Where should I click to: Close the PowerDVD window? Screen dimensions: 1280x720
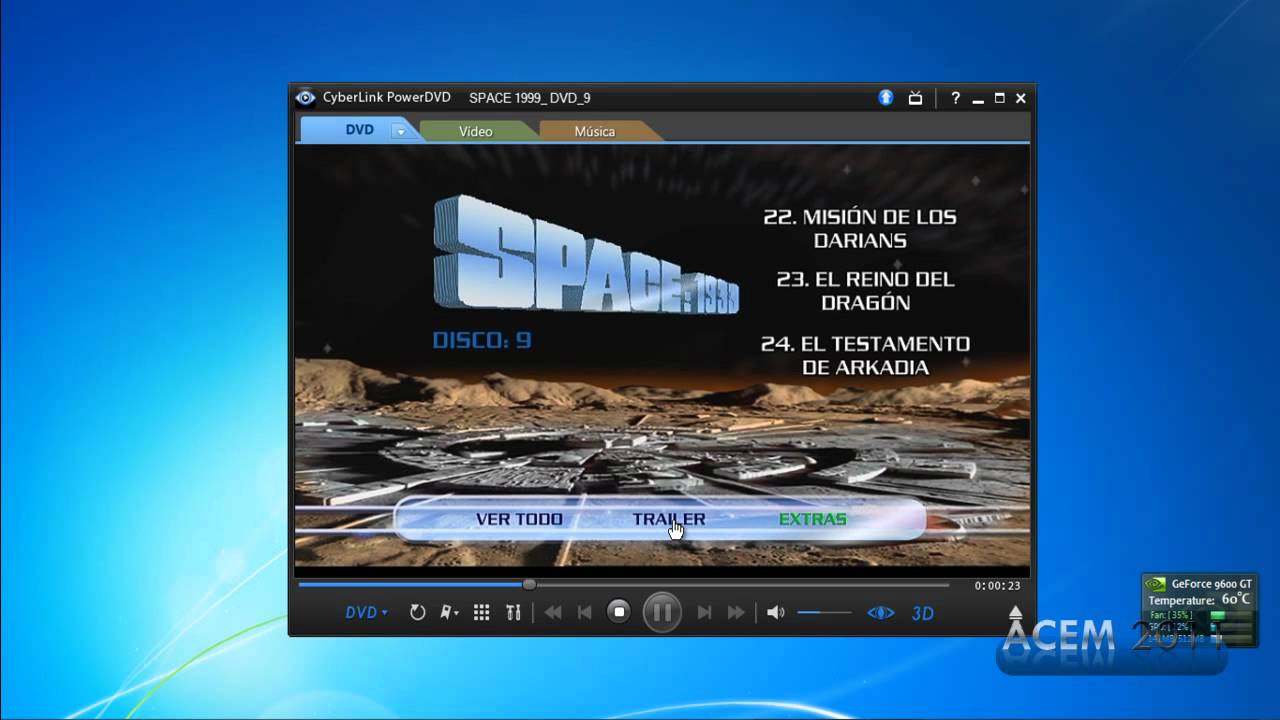(1021, 98)
